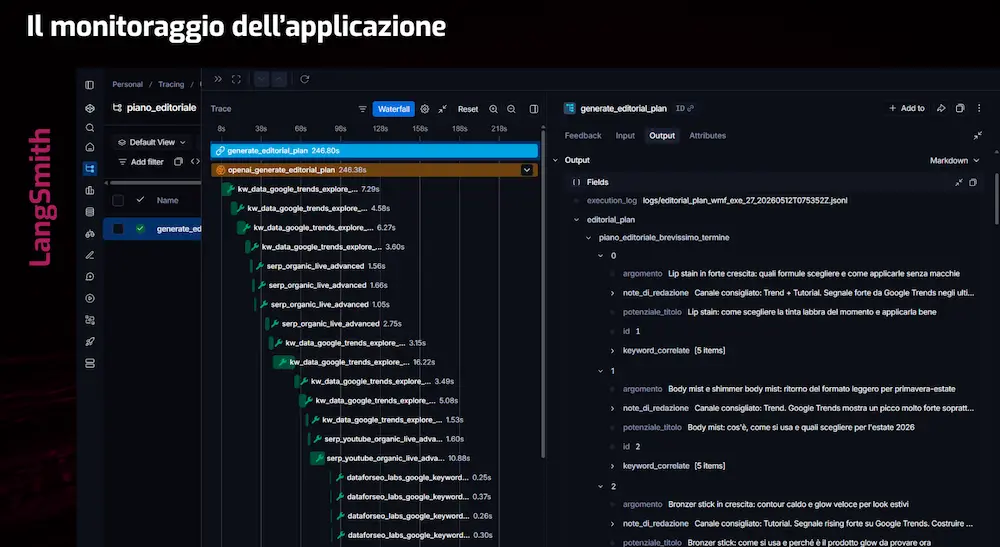Share the run with the arrow icon

coord(941,108)
